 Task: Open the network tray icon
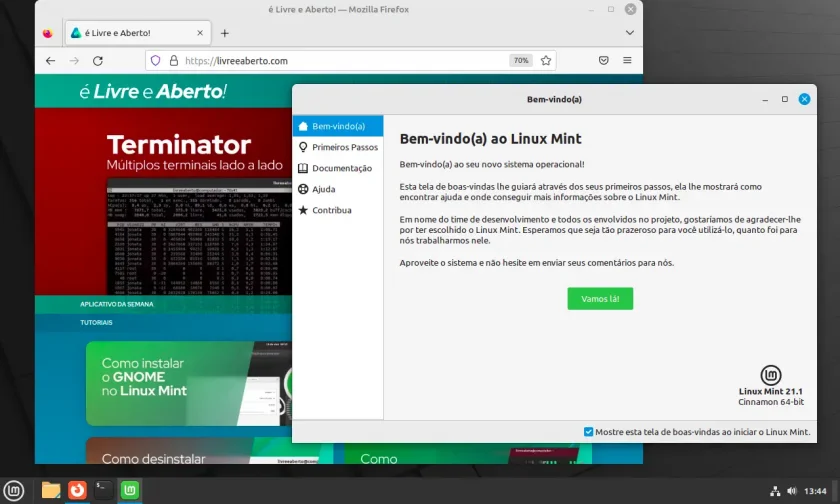(x=775, y=491)
